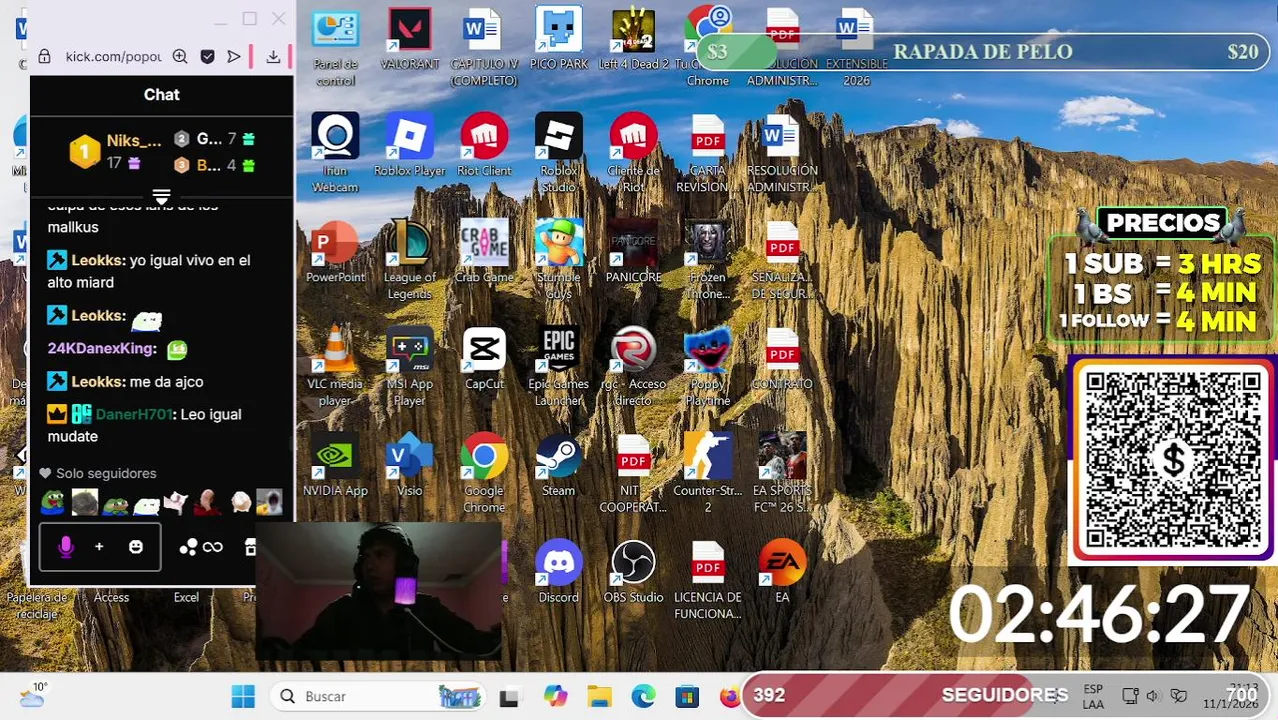Click the zoom magnifier icon in address bar
The height and width of the screenshot is (720, 1278).
point(180,57)
